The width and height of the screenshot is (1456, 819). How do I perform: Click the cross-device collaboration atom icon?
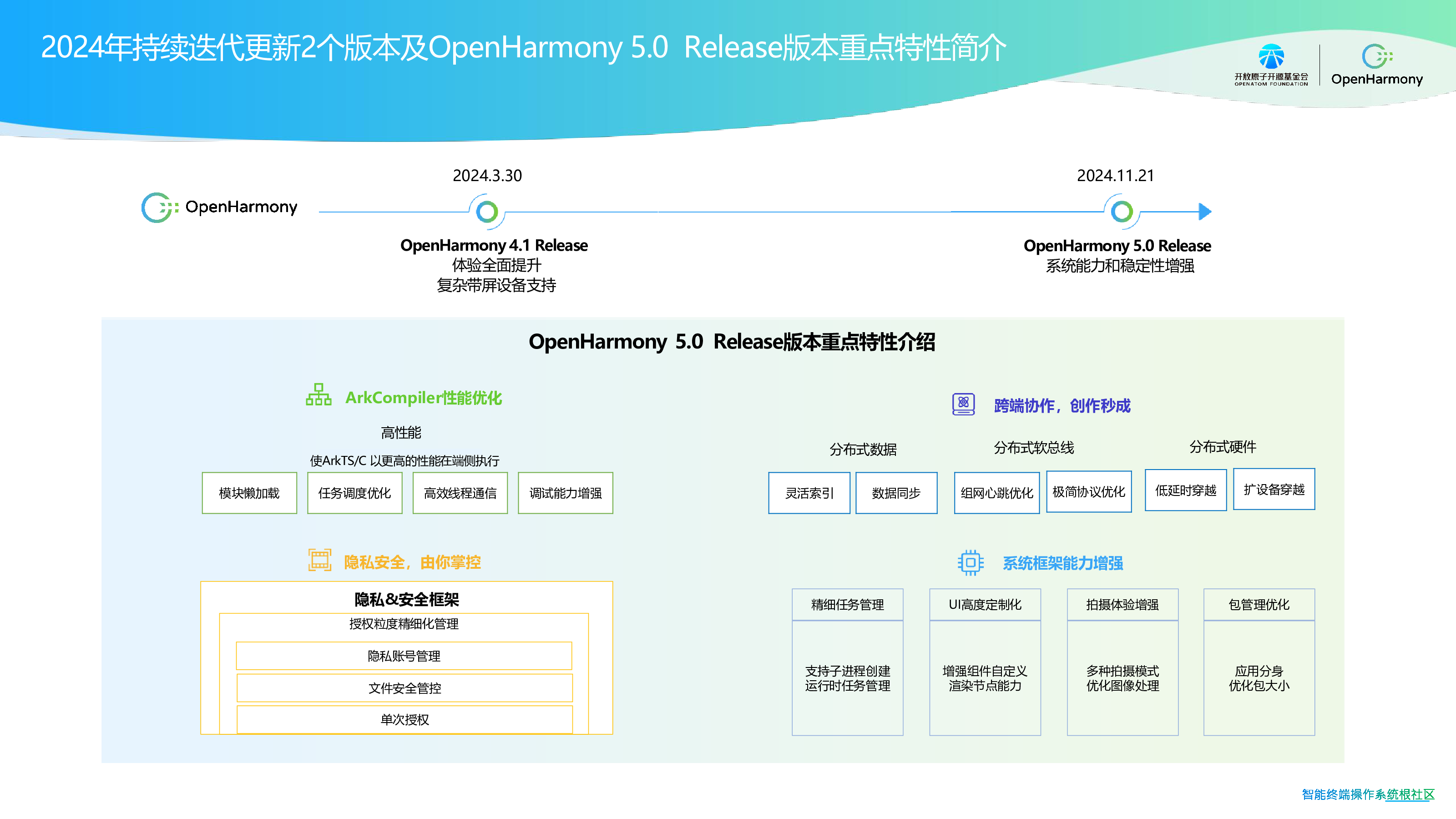963,404
